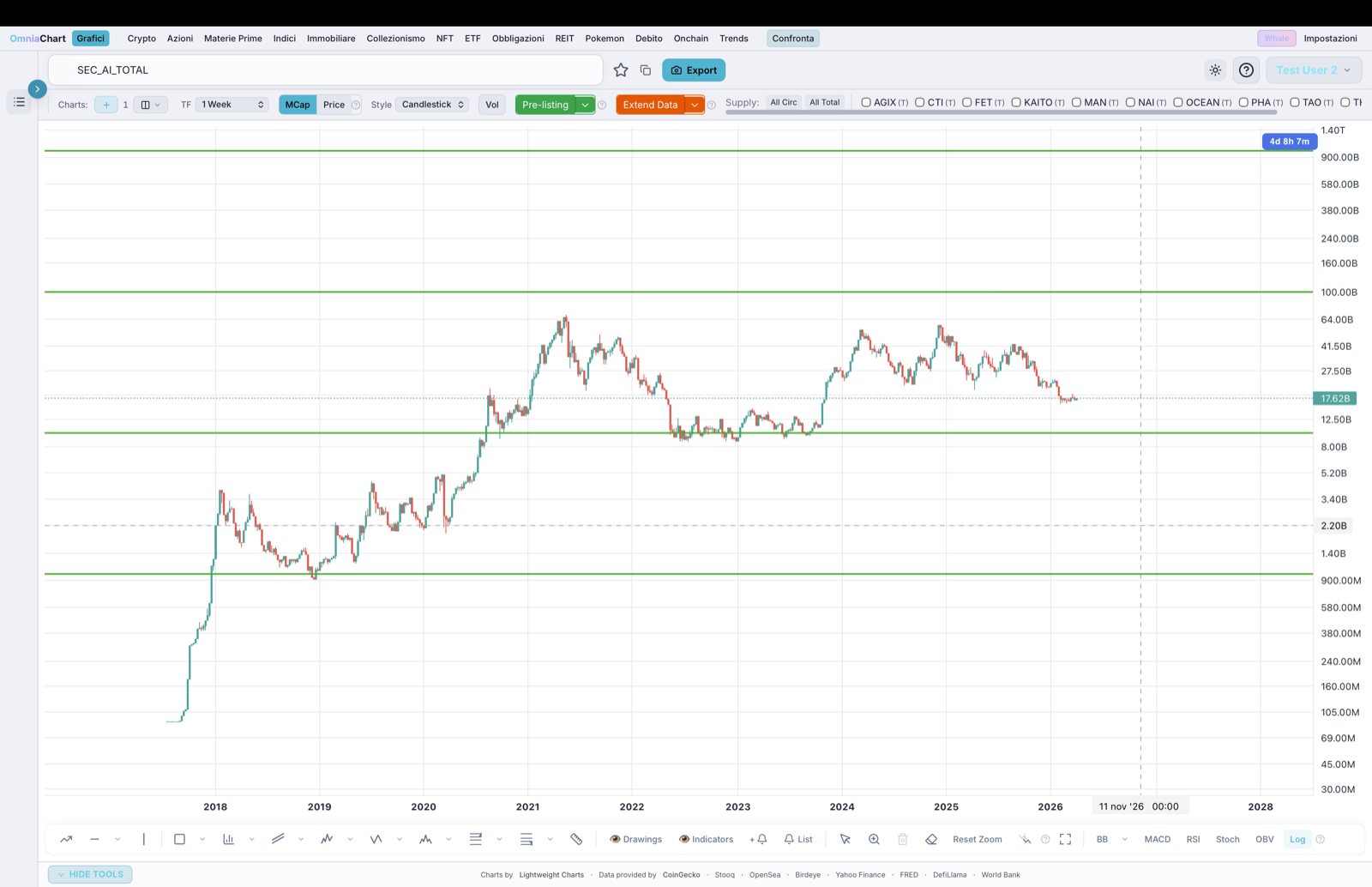Add a chart with plus button

click(106, 105)
